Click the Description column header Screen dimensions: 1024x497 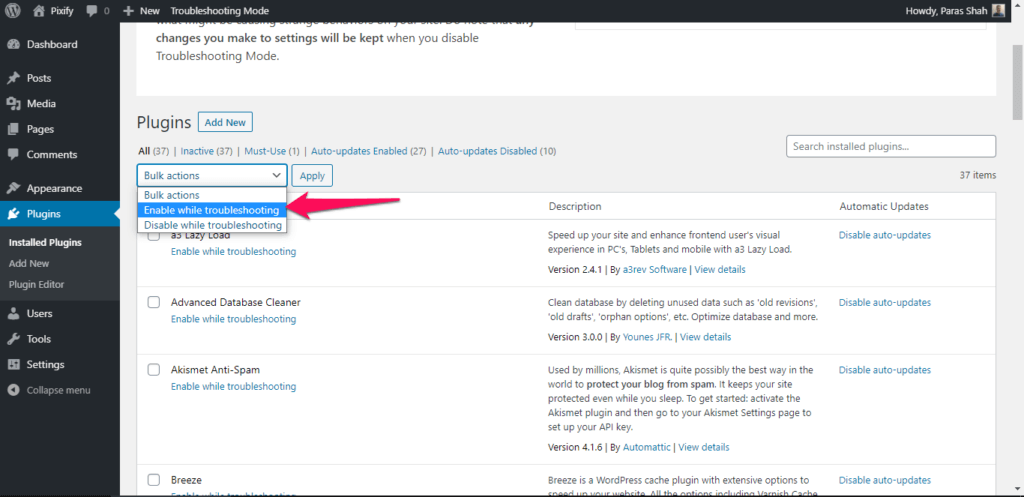pos(575,206)
